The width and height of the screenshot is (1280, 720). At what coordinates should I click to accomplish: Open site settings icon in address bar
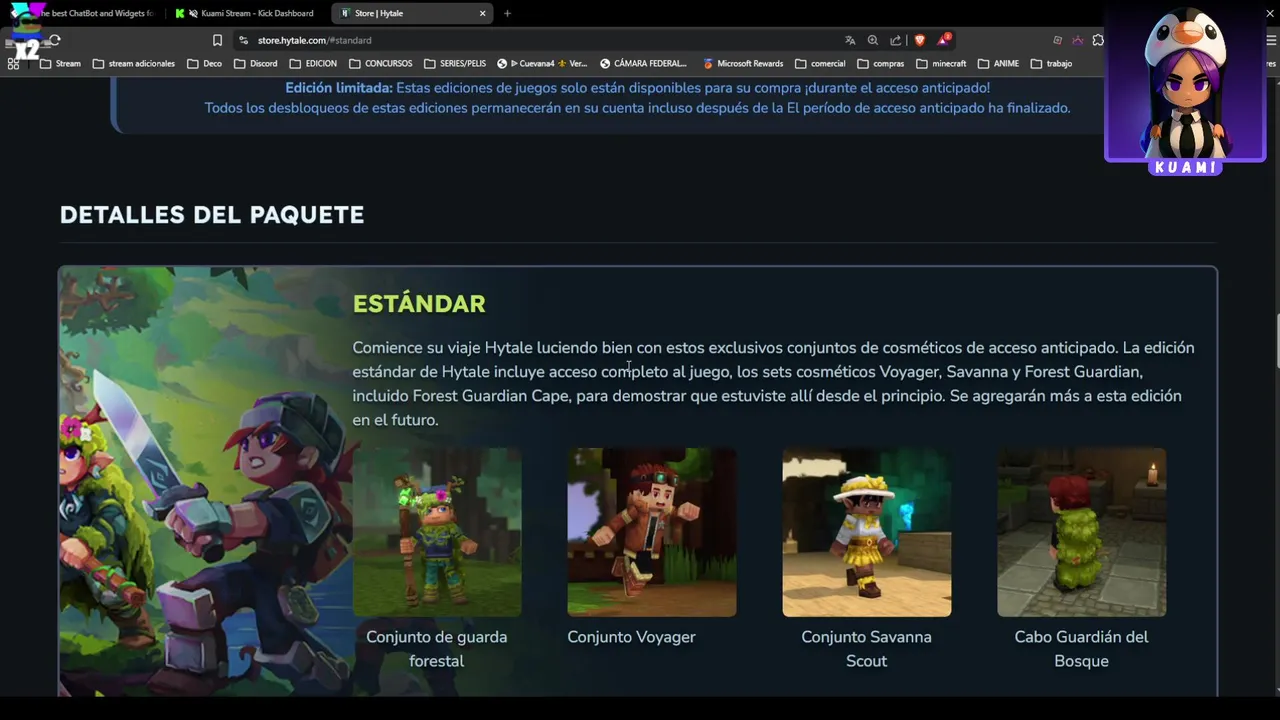(243, 40)
